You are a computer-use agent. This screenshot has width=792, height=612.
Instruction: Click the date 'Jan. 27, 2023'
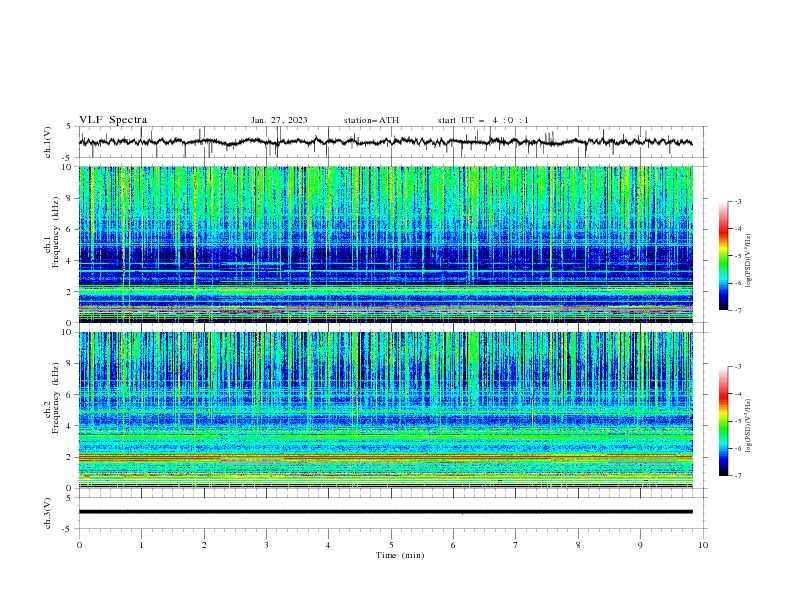[279, 120]
